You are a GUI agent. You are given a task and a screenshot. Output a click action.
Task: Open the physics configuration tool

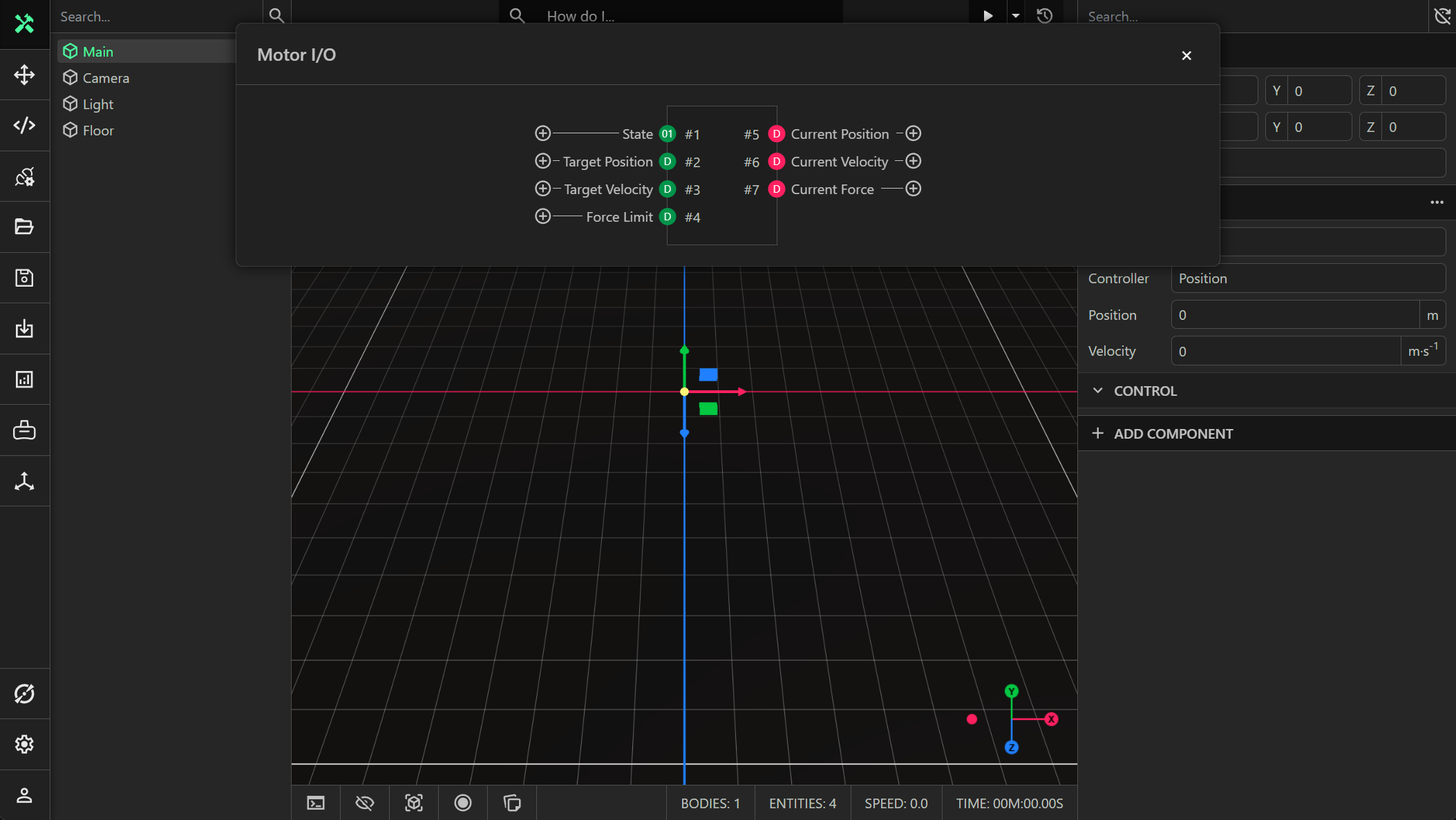[x=25, y=176]
